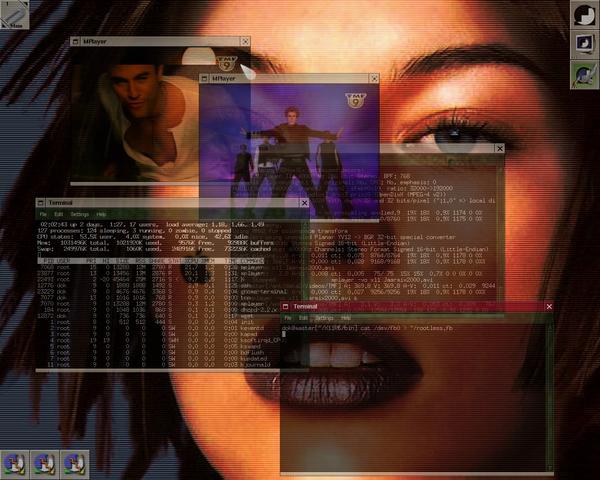This screenshot has height=480, width=600.
Task: Click the front MPlayer purple stage video
Action: click(289, 151)
